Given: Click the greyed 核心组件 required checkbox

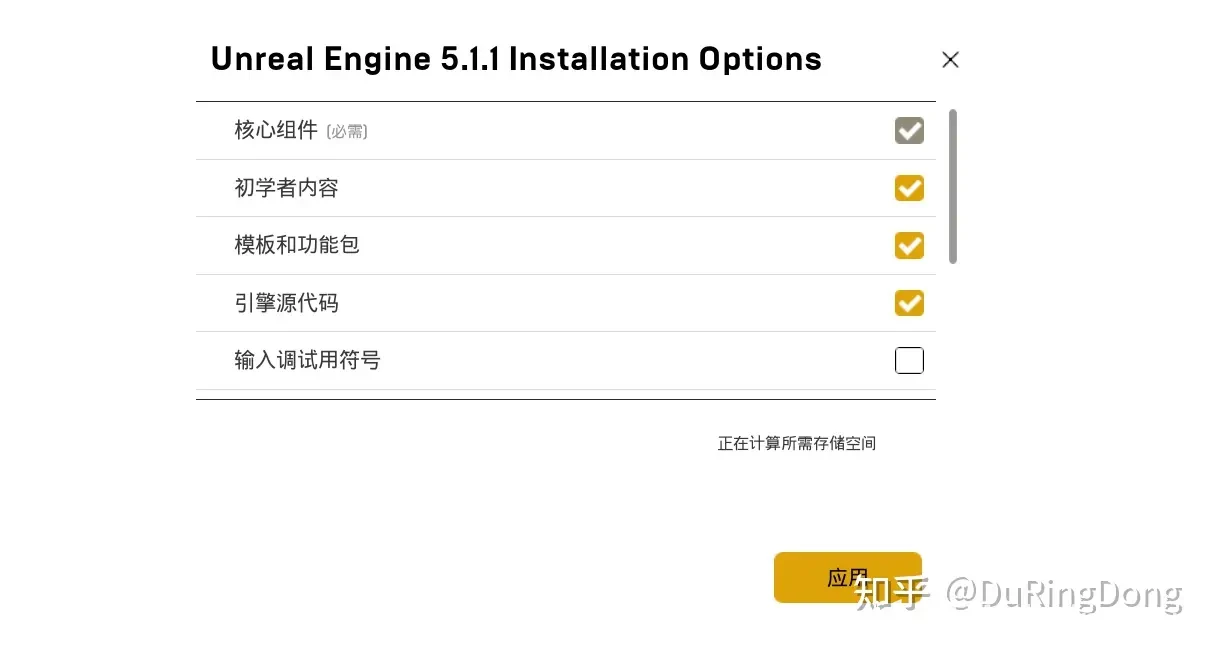Looking at the screenshot, I should (909, 131).
